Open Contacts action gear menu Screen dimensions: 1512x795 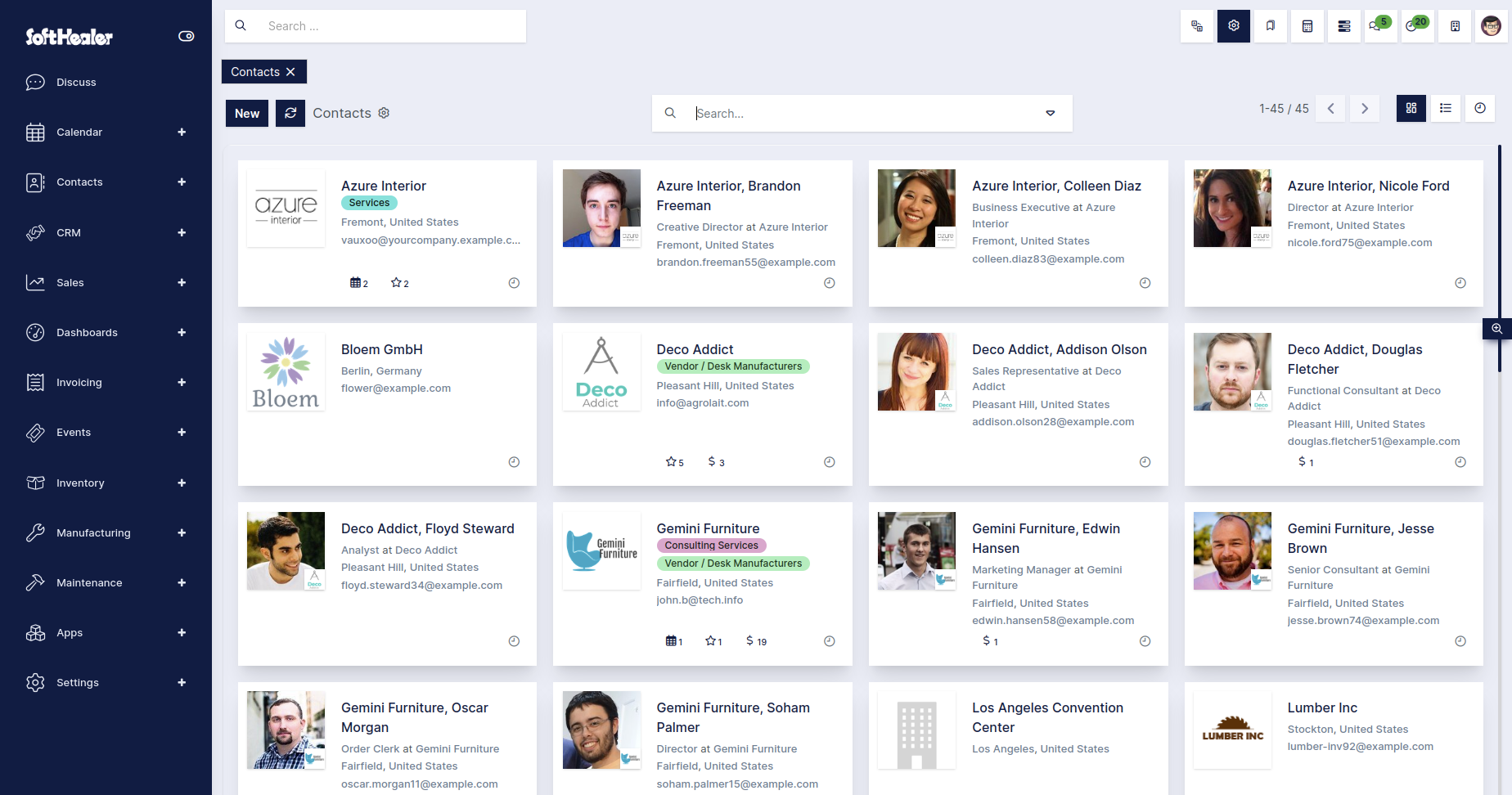pos(384,113)
